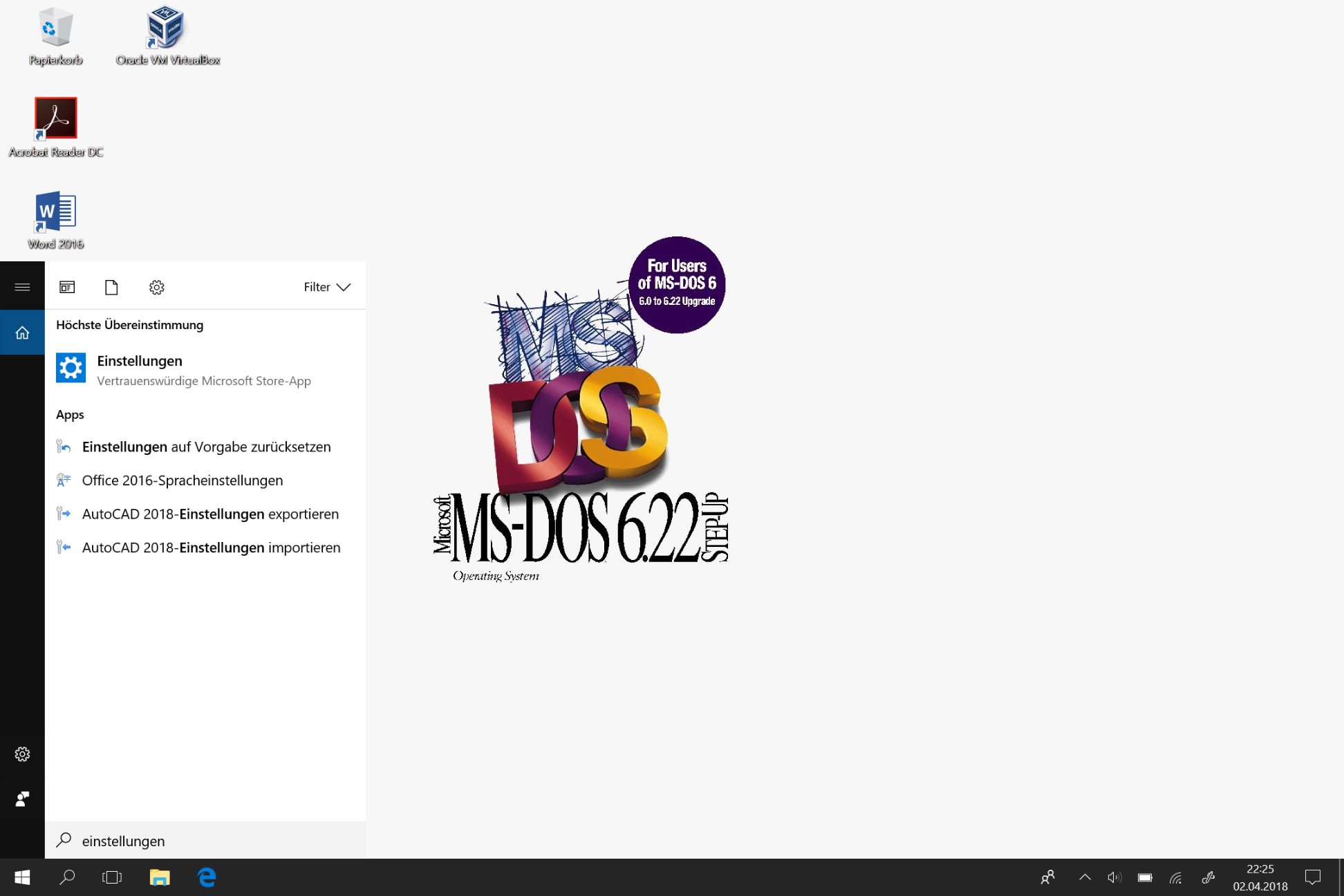Viewport: 1344px width, 896px height.
Task: Click the taskbar search magnifier
Action: (67, 877)
